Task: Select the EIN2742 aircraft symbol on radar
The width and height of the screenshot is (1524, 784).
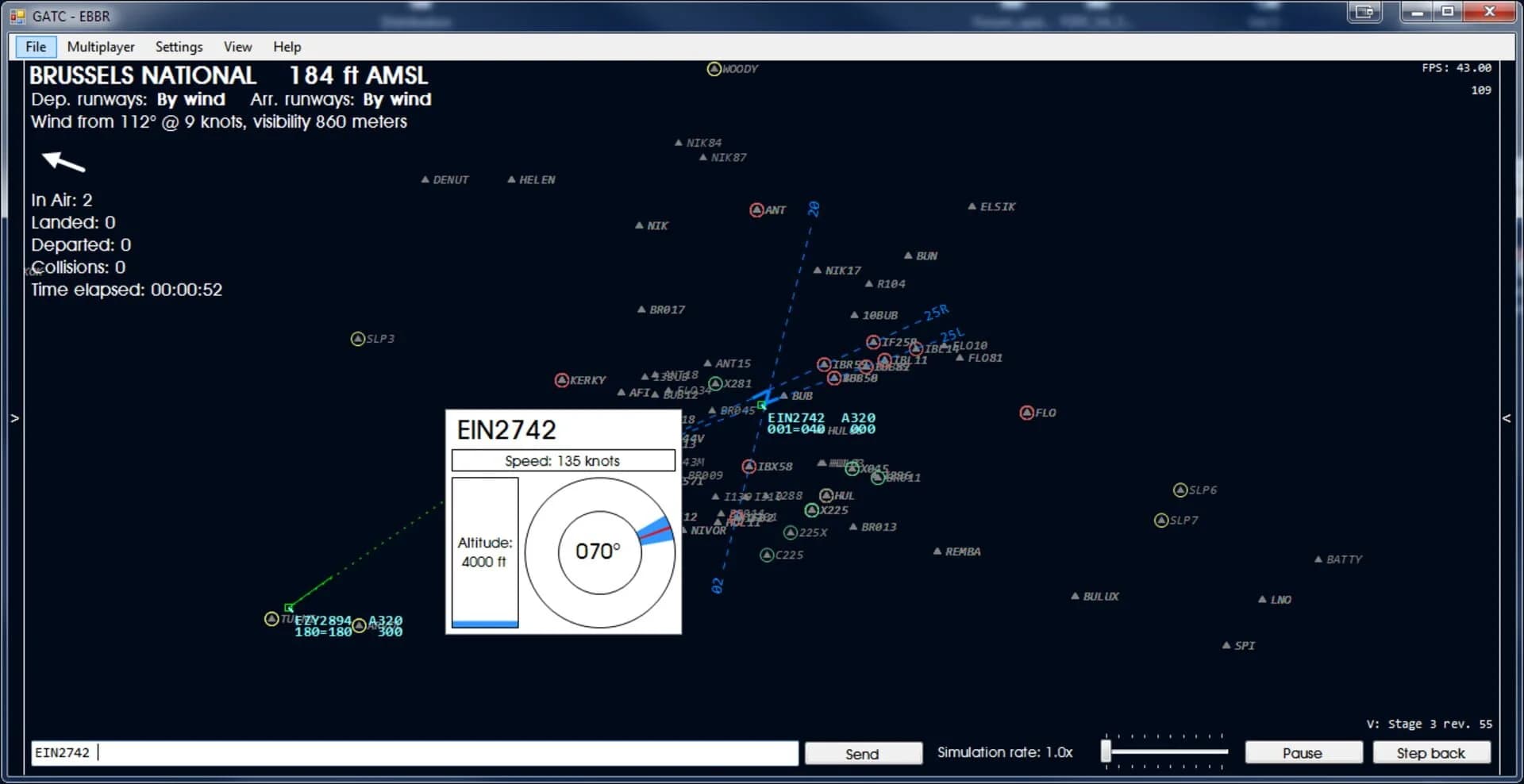Action: pyautogui.click(x=762, y=405)
